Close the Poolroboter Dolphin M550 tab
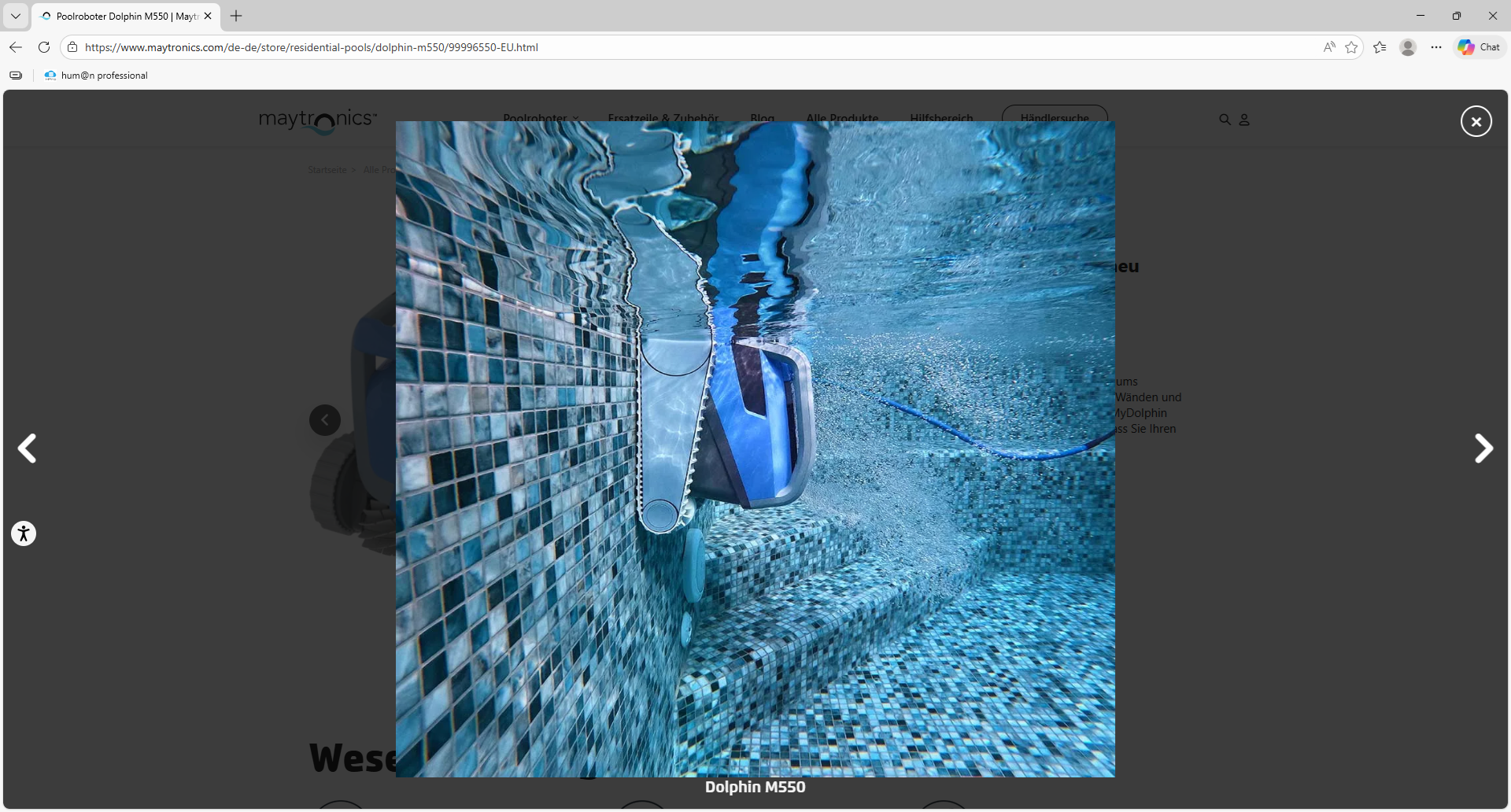 (x=208, y=16)
